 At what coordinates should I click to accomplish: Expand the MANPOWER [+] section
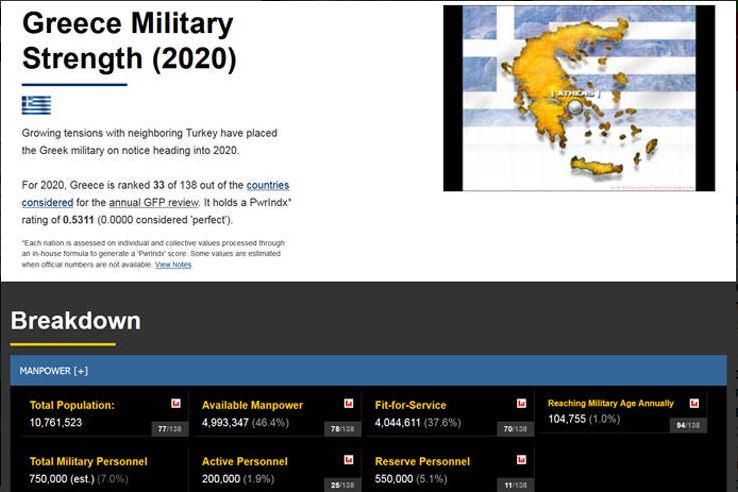tap(54, 371)
